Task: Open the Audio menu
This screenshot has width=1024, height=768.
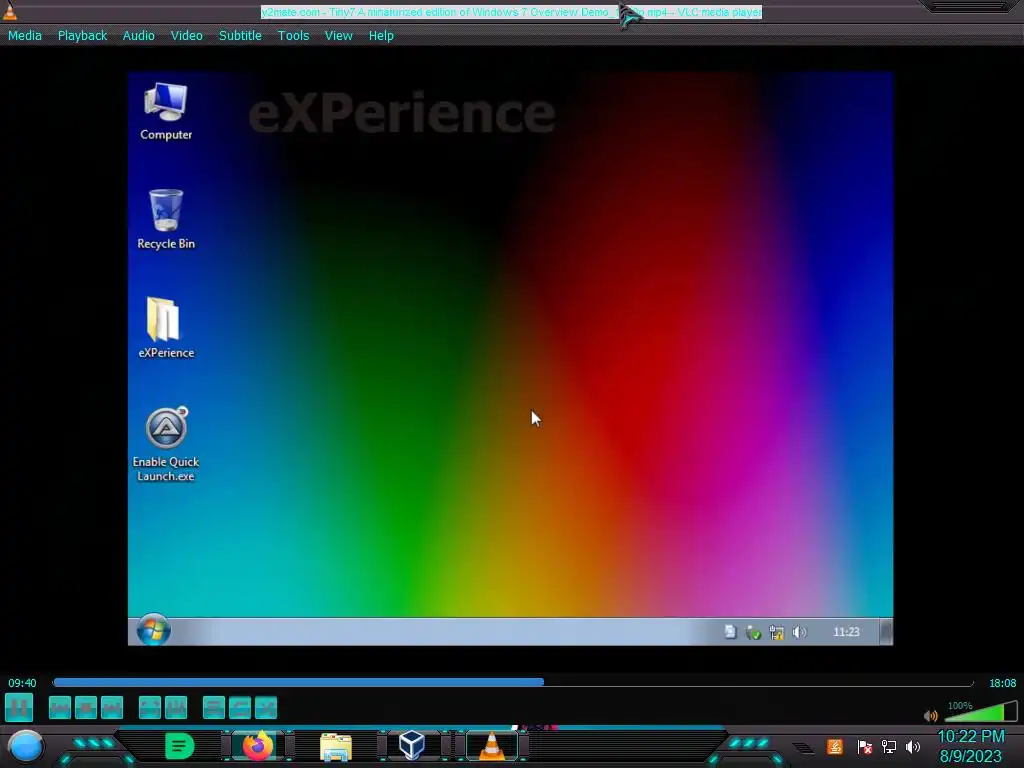Action: (x=138, y=36)
